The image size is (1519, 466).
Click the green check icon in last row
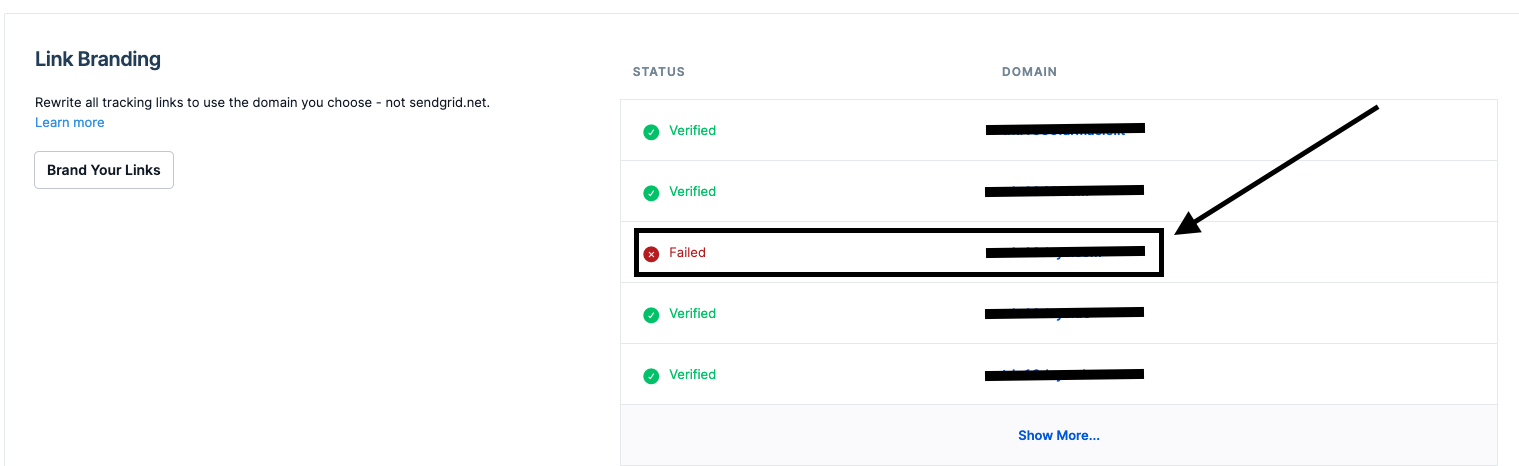[x=651, y=376]
